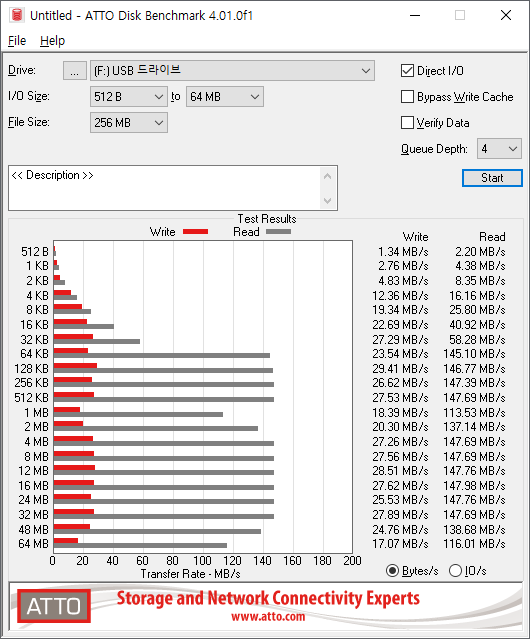Click the Write column header in results
Image resolution: width=530 pixels, height=639 pixels.
[x=416, y=237]
